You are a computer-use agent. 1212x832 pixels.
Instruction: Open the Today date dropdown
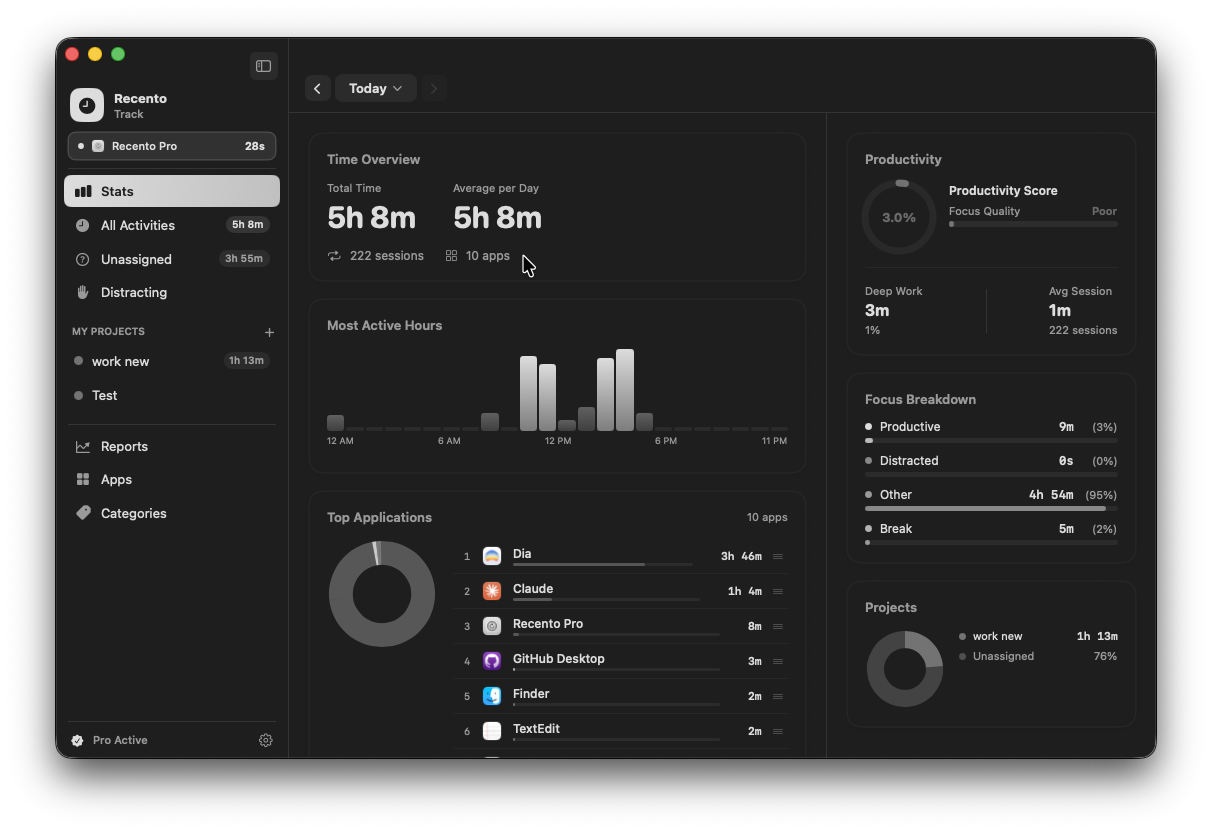[376, 88]
